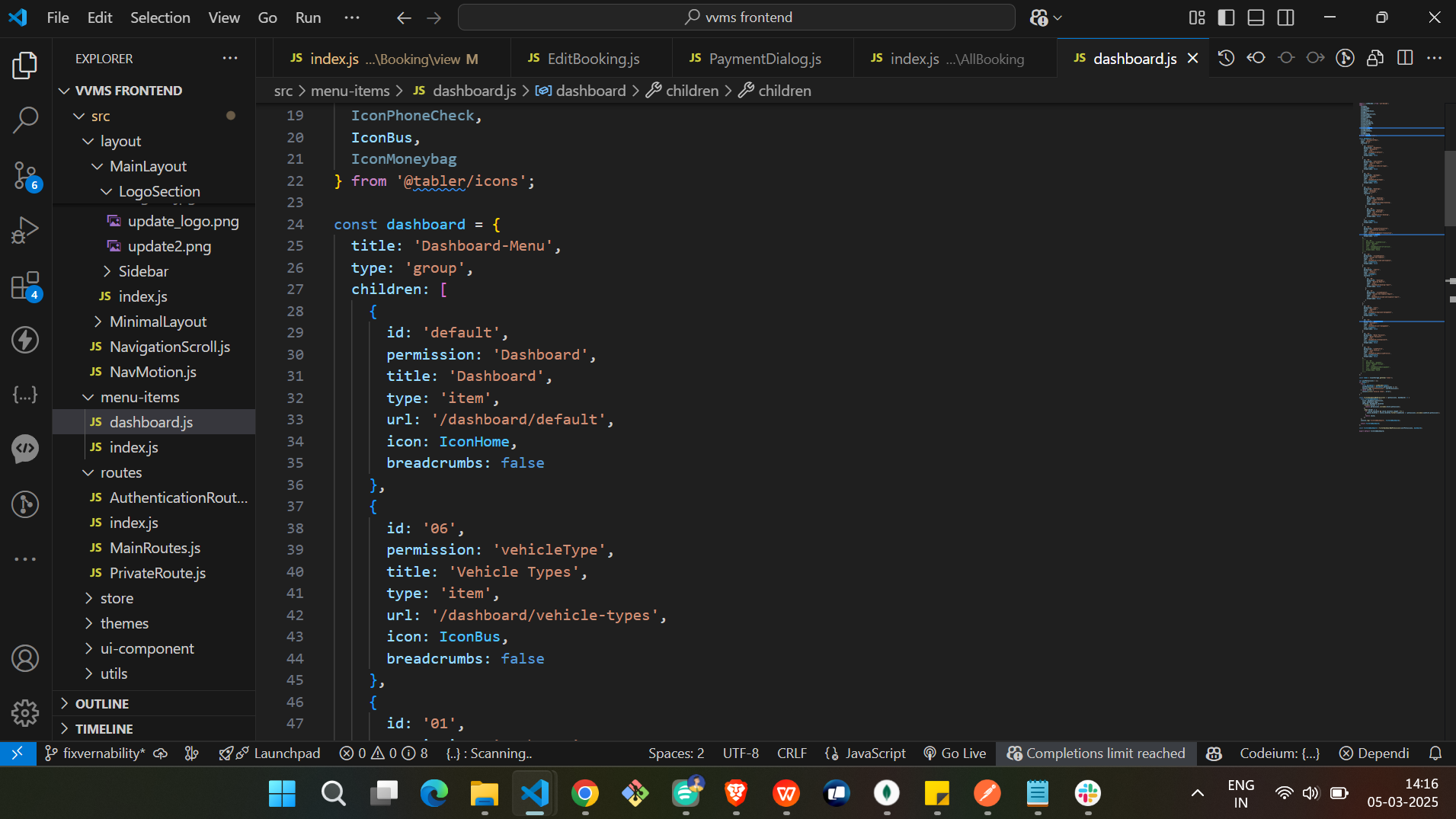Screen dimensions: 1456x819
Task: Click the vvms frontend command center search box
Action: (x=736, y=18)
